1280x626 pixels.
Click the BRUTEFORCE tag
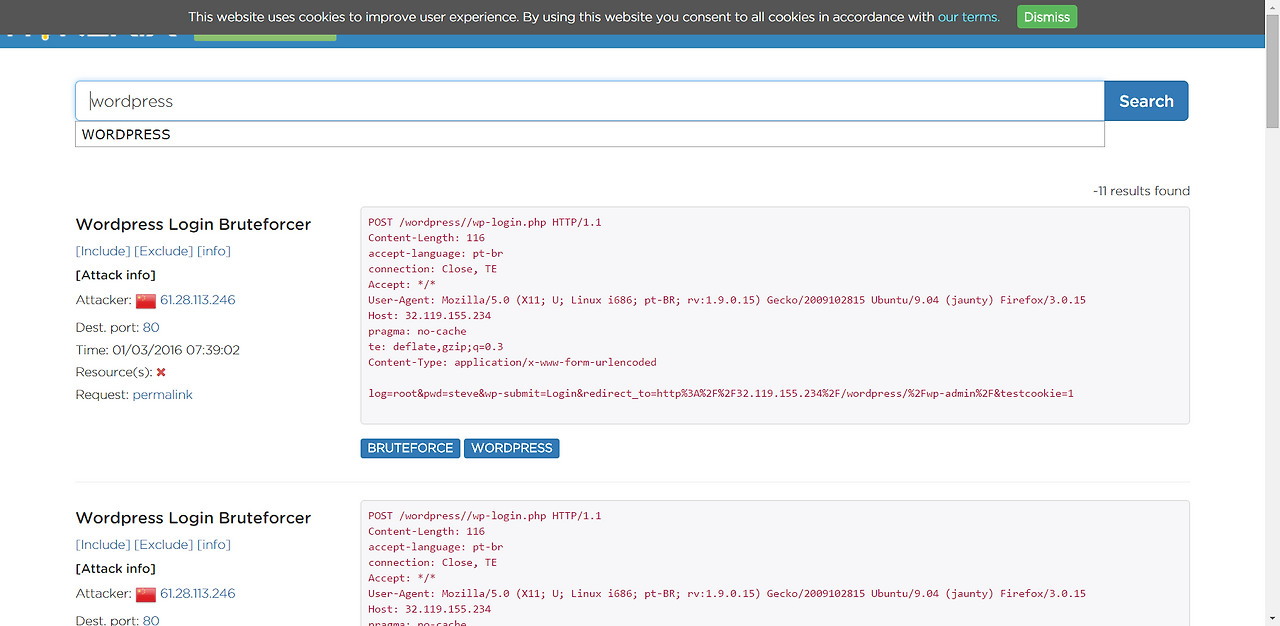click(x=410, y=448)
